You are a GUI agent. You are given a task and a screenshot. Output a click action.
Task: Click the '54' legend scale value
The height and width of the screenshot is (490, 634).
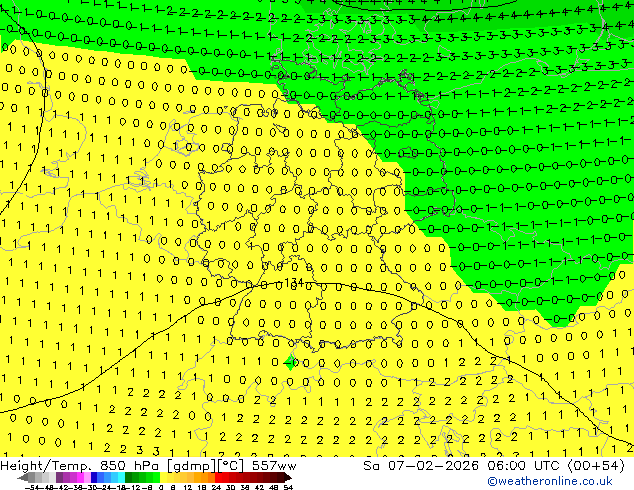[288, 488]
